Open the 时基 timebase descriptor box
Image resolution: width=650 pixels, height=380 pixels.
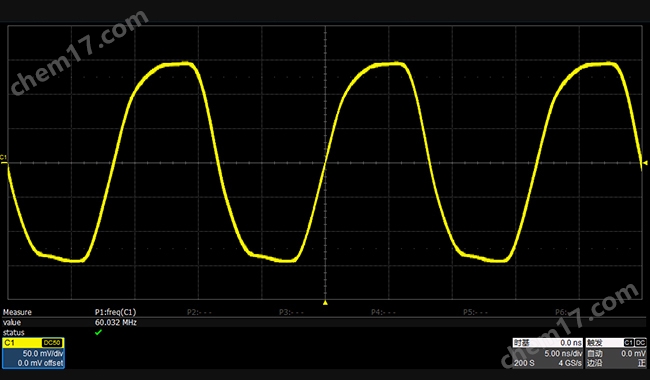[548, 353]
